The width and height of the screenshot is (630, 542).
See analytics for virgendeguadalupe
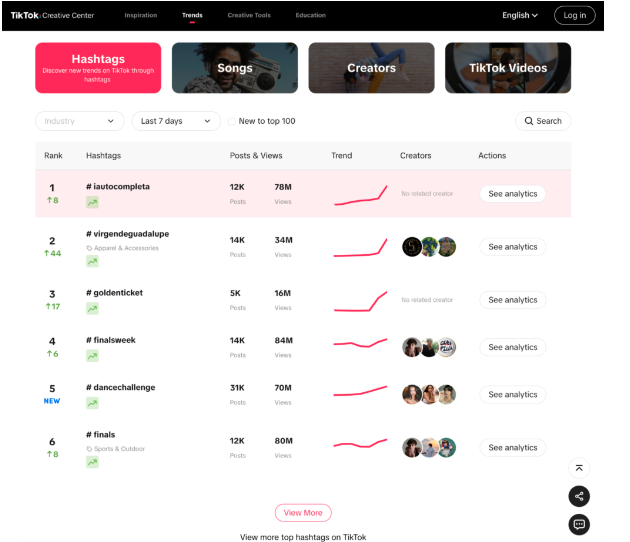513,247
